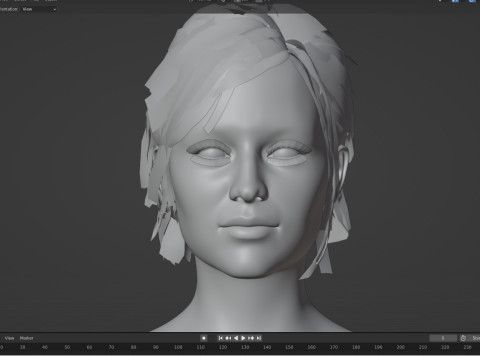Click the current frame number field

tap(443, 338)
